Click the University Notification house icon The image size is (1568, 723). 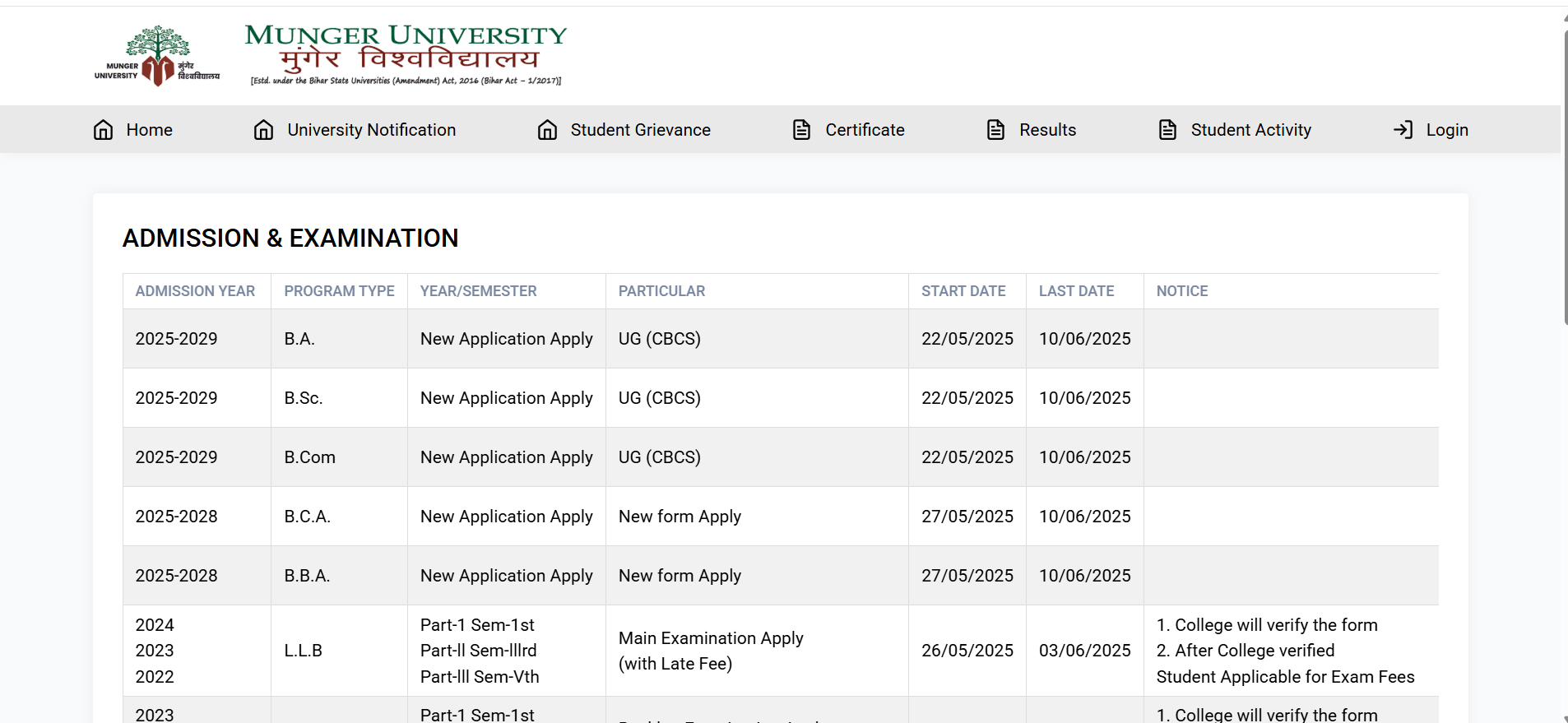click(263, 130)
